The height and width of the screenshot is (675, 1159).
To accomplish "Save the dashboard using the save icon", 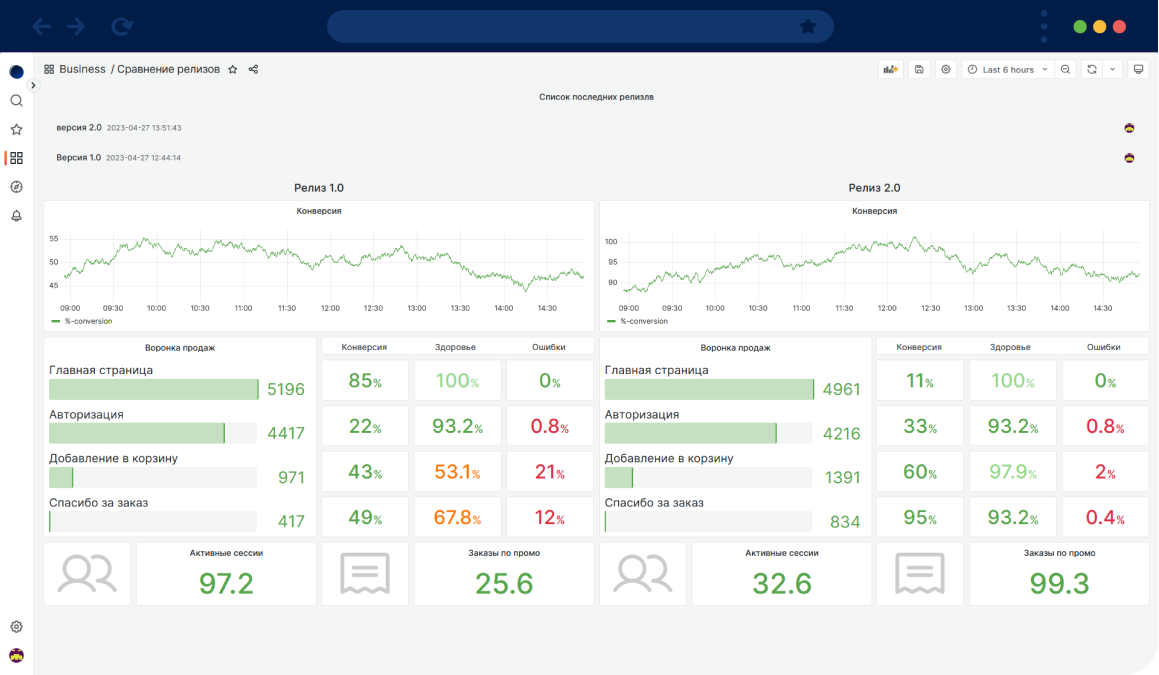I will coord(919,69).
